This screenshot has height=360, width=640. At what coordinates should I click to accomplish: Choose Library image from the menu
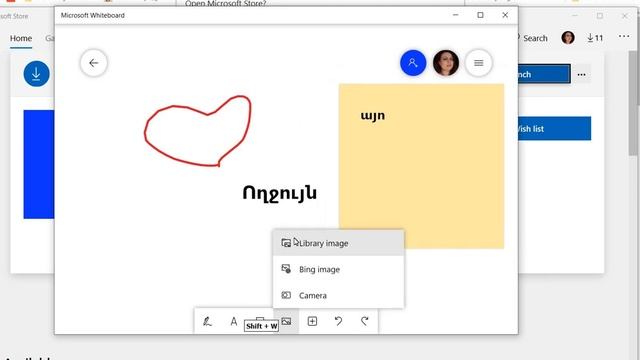(x=338, y=243)
